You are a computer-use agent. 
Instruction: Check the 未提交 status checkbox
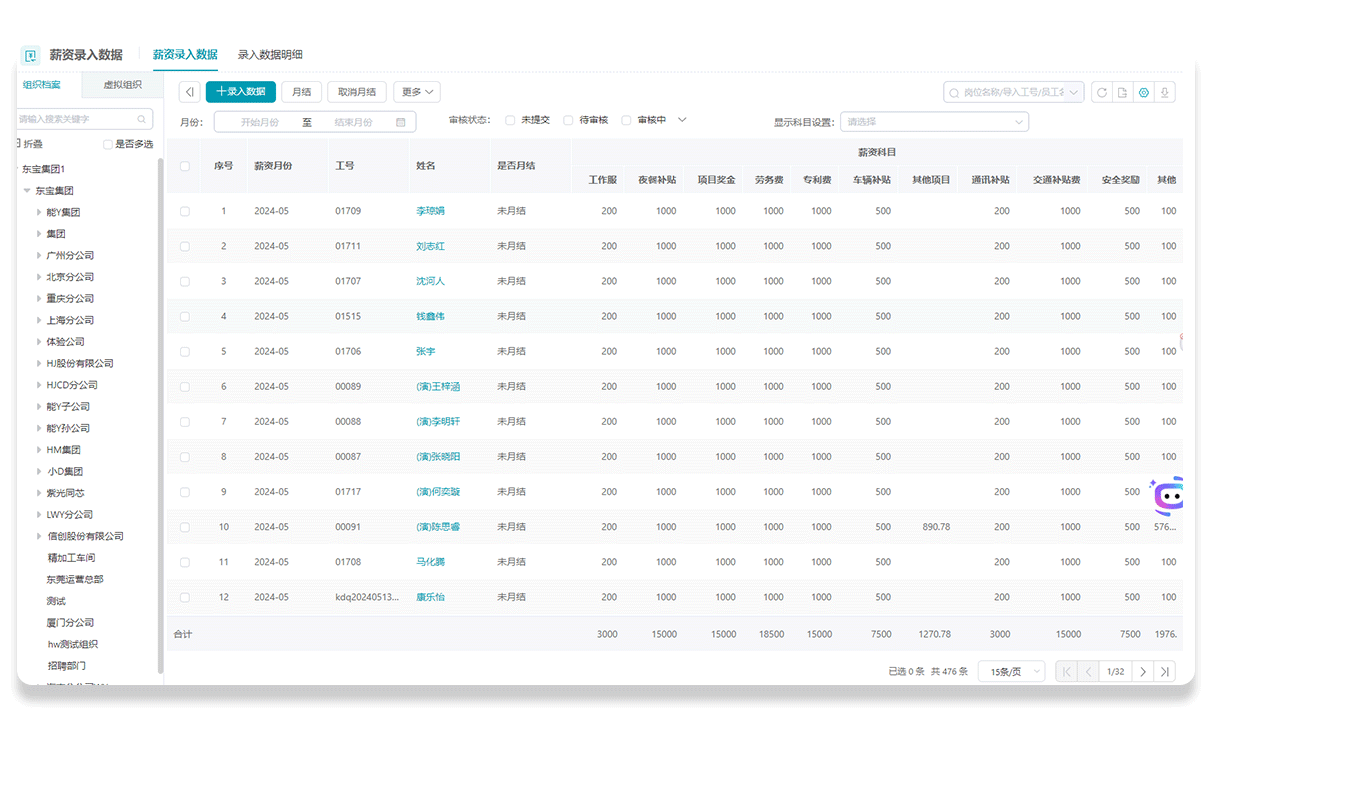(x=510, y=120)
